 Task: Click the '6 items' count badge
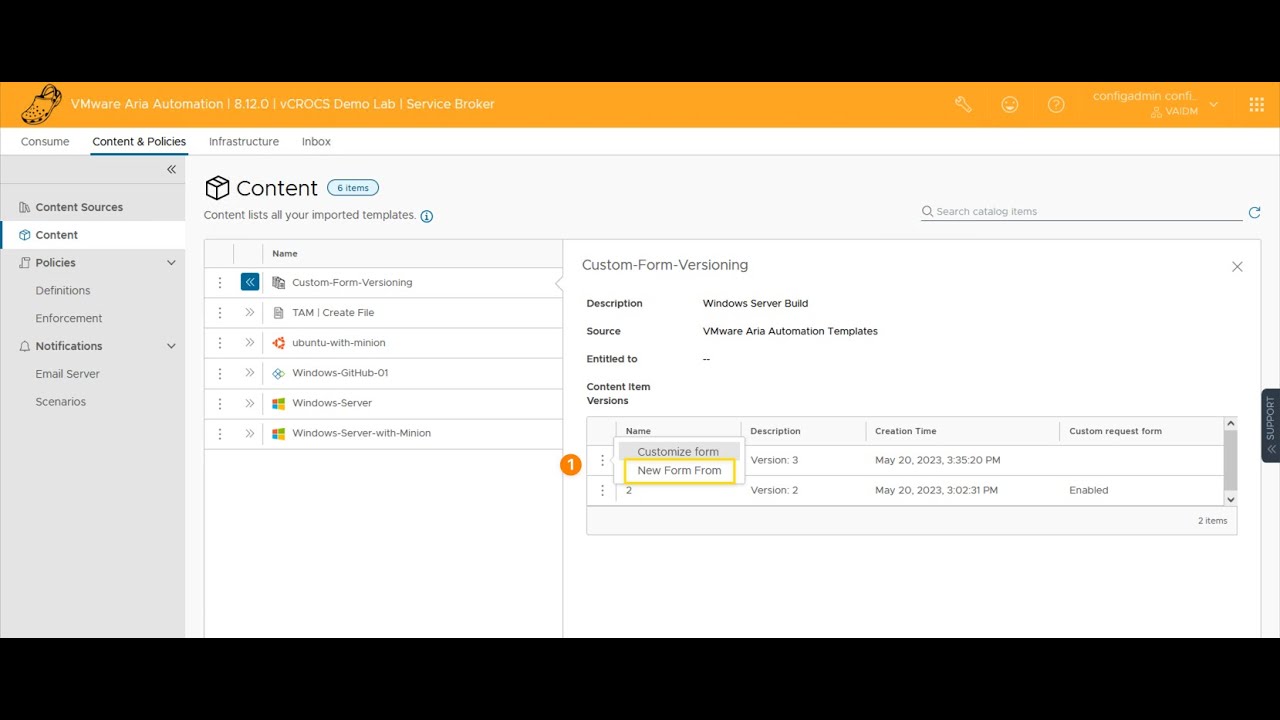353,188
